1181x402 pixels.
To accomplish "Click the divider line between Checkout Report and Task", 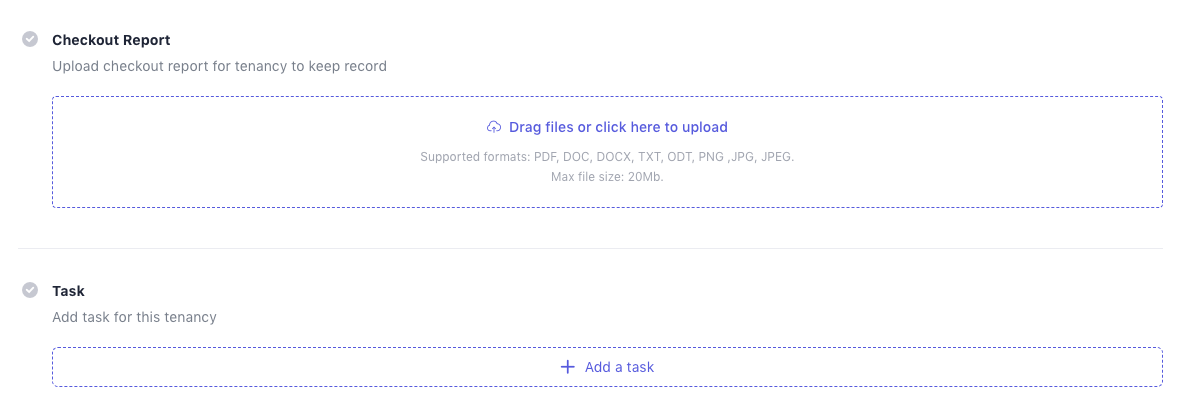I will 590,248.
